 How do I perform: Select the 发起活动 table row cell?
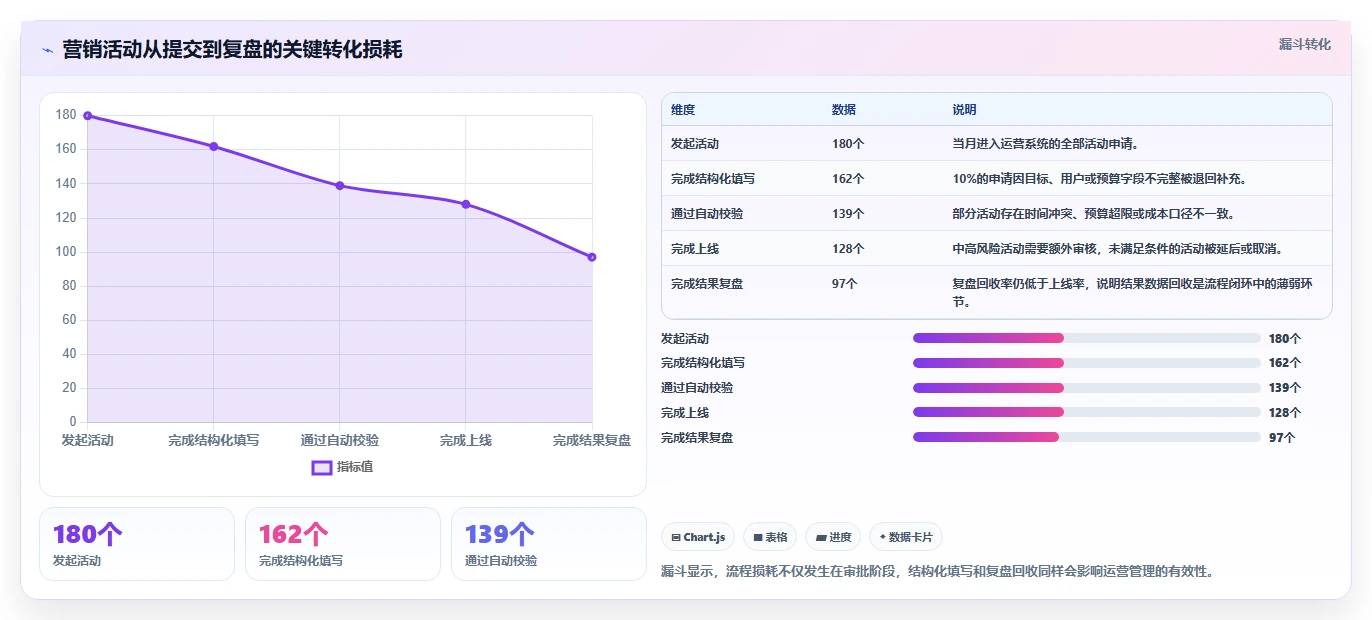coord(695,144)
